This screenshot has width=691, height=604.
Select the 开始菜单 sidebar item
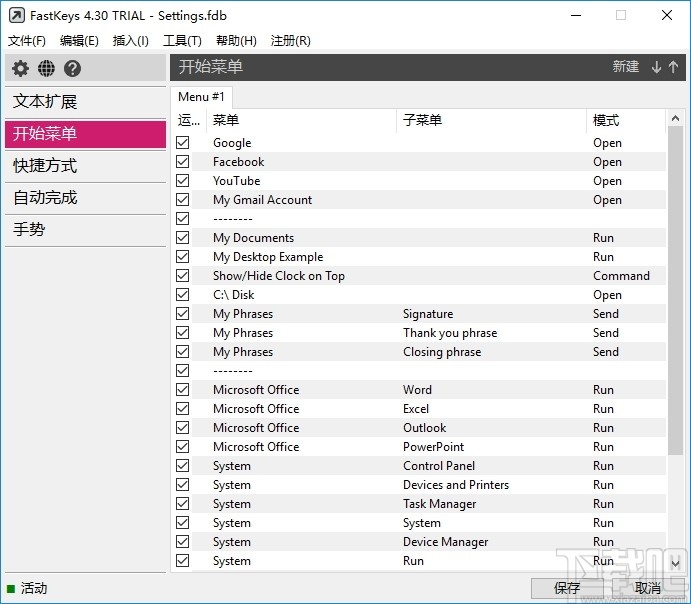[85, 134]
